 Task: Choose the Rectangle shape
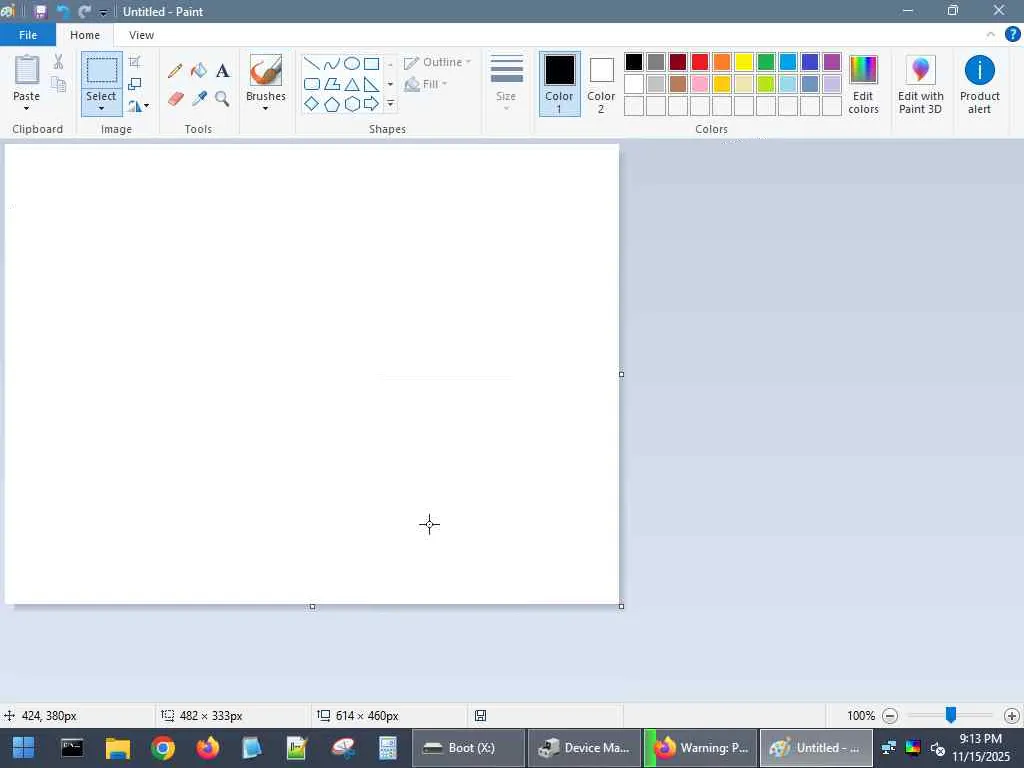pyautogui.click(x=372, y=63)
